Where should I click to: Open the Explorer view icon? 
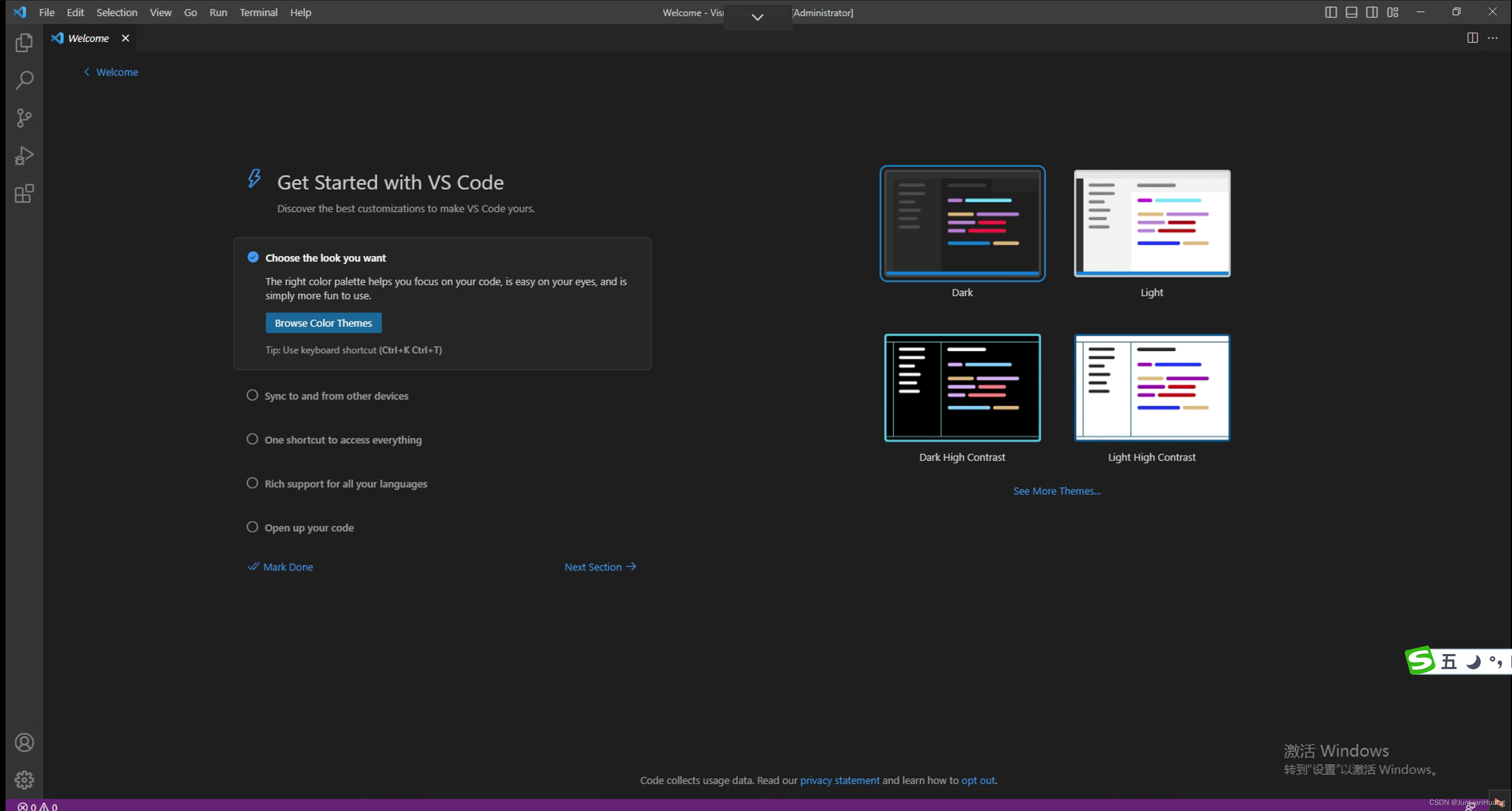tap(24, 43)
